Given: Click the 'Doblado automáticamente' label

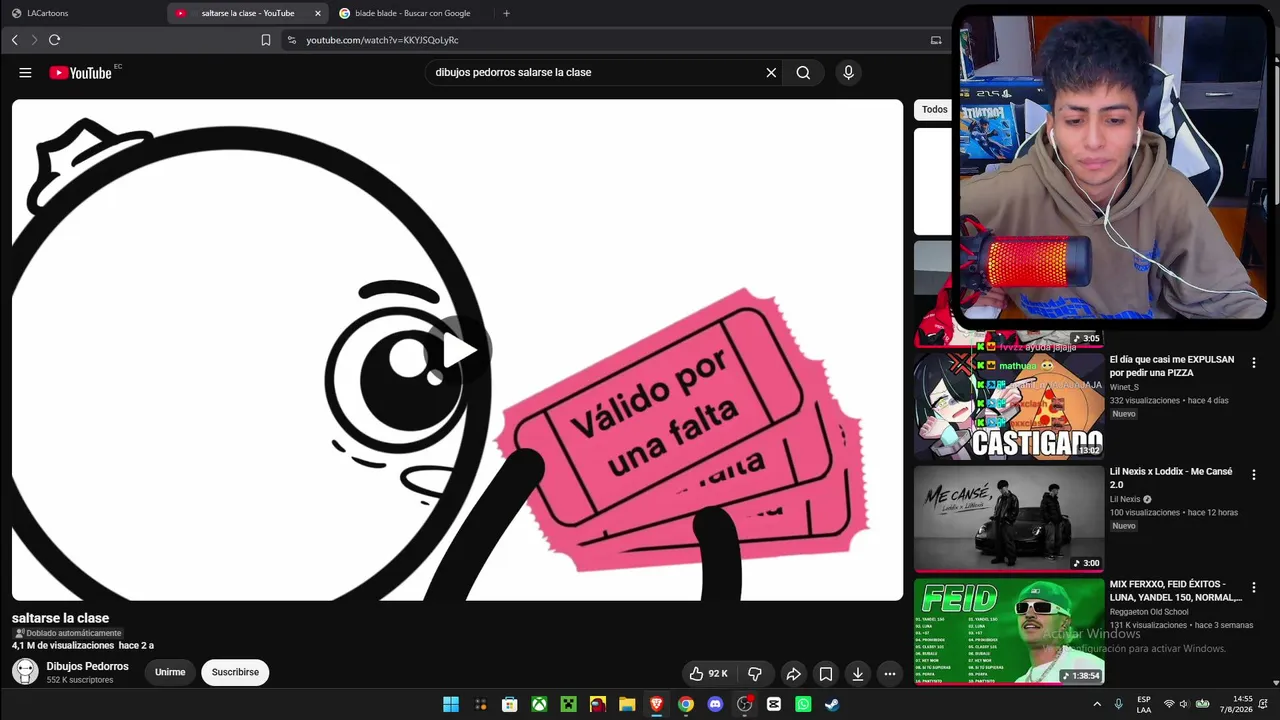Looking at the screenshot, I should (x=67, y=633).
